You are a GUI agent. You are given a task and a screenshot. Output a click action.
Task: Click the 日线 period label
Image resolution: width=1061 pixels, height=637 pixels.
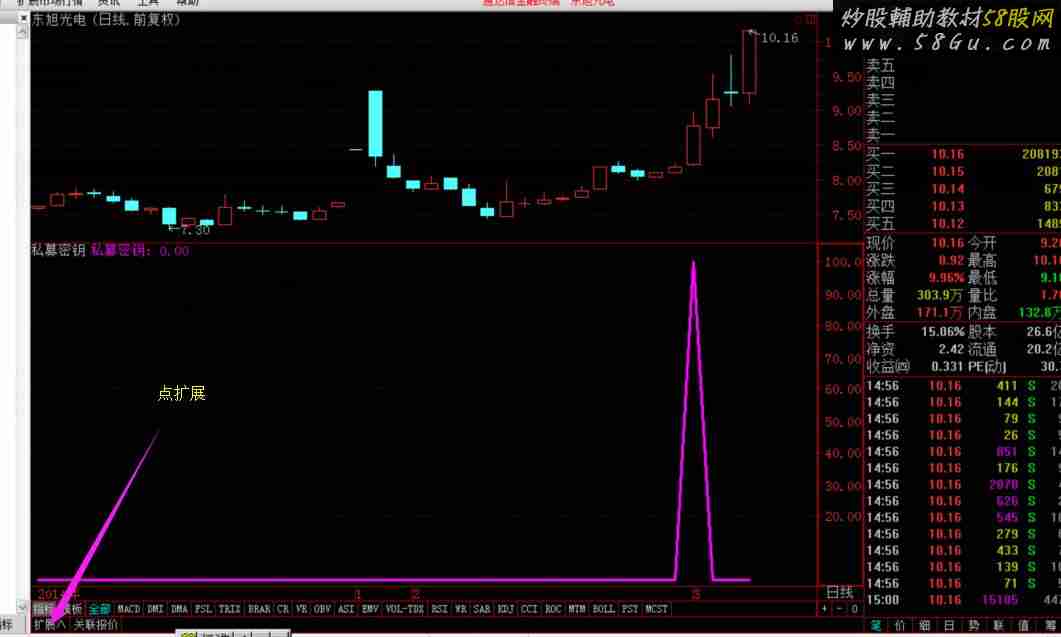point(840,592)
